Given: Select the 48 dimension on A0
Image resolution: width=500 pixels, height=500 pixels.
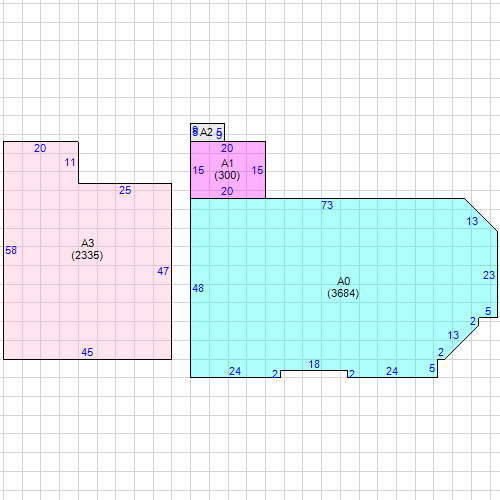Looking at the screenshot, I should click(198, 288).
